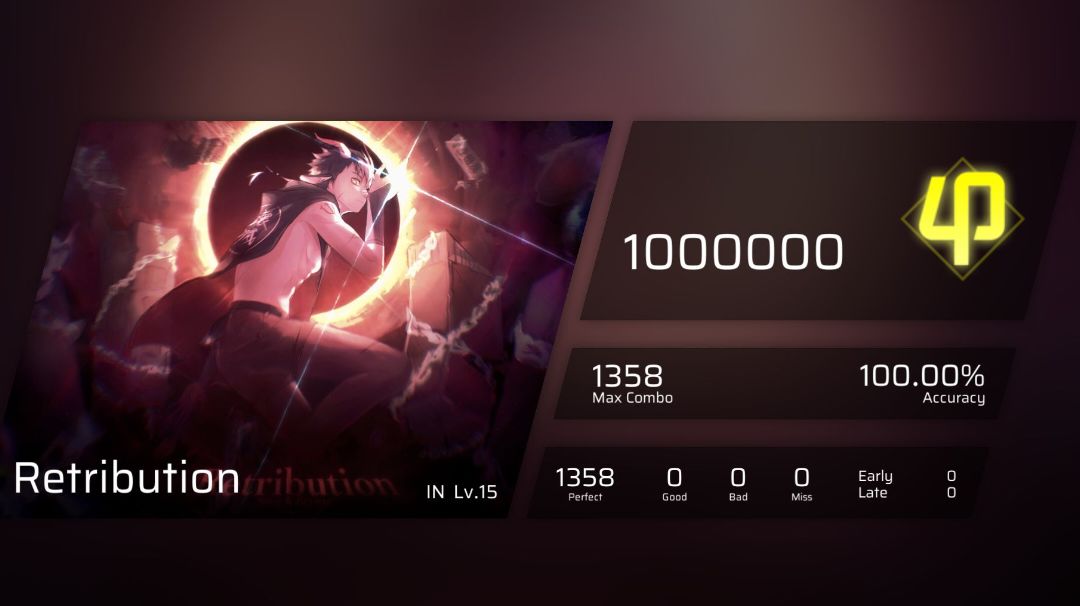Click the 1358 Perfect count
This screenshot has height=606, width=1080.
(x=585, y=477)
